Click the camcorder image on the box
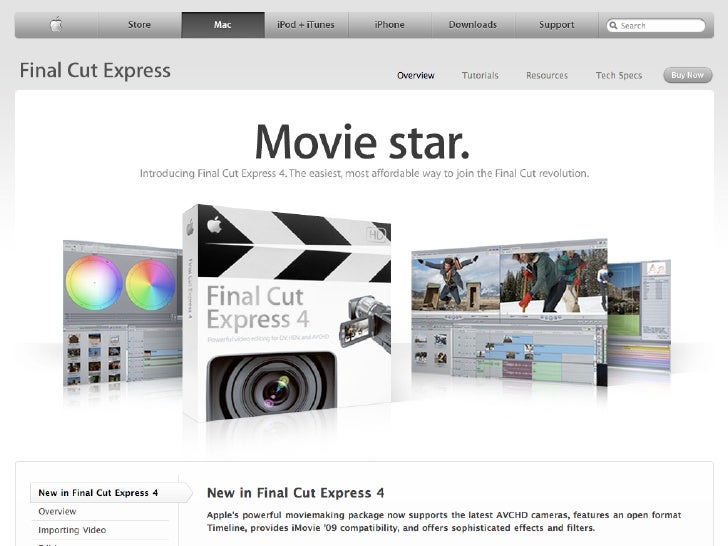The image size is (728, 546). click(365, 323)
